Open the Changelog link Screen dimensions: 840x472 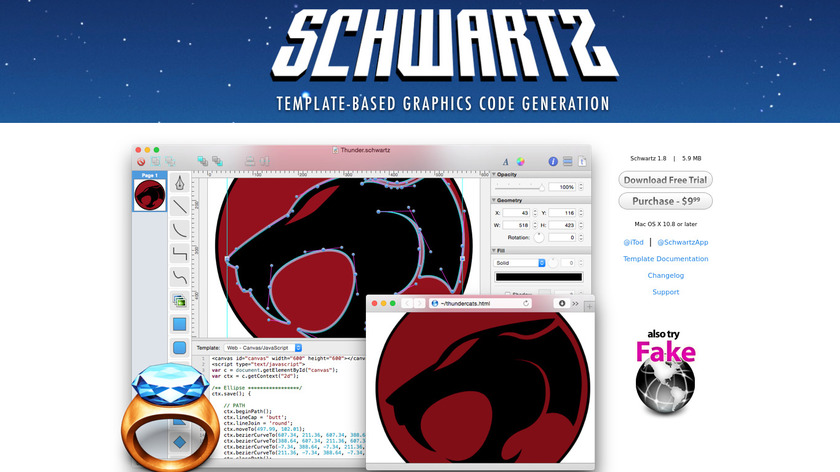[x=665, y=275]
